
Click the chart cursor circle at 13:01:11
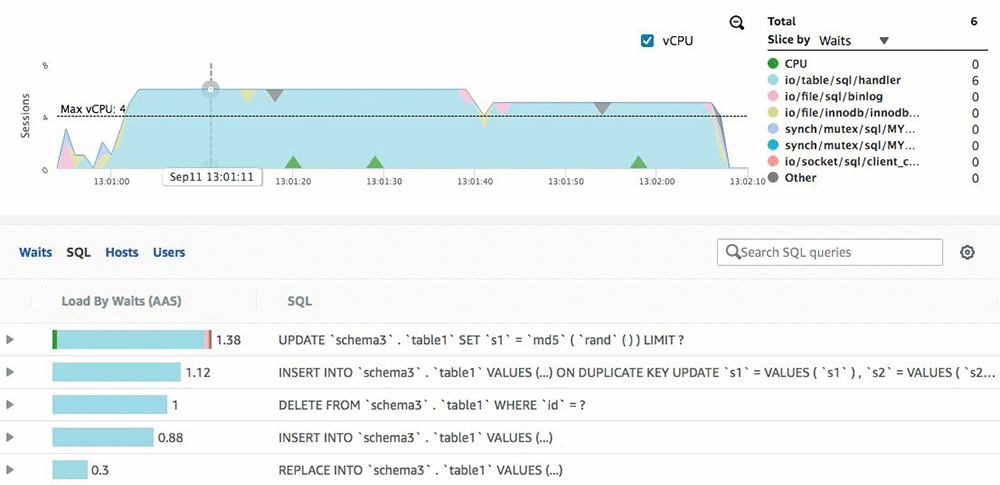211,89
